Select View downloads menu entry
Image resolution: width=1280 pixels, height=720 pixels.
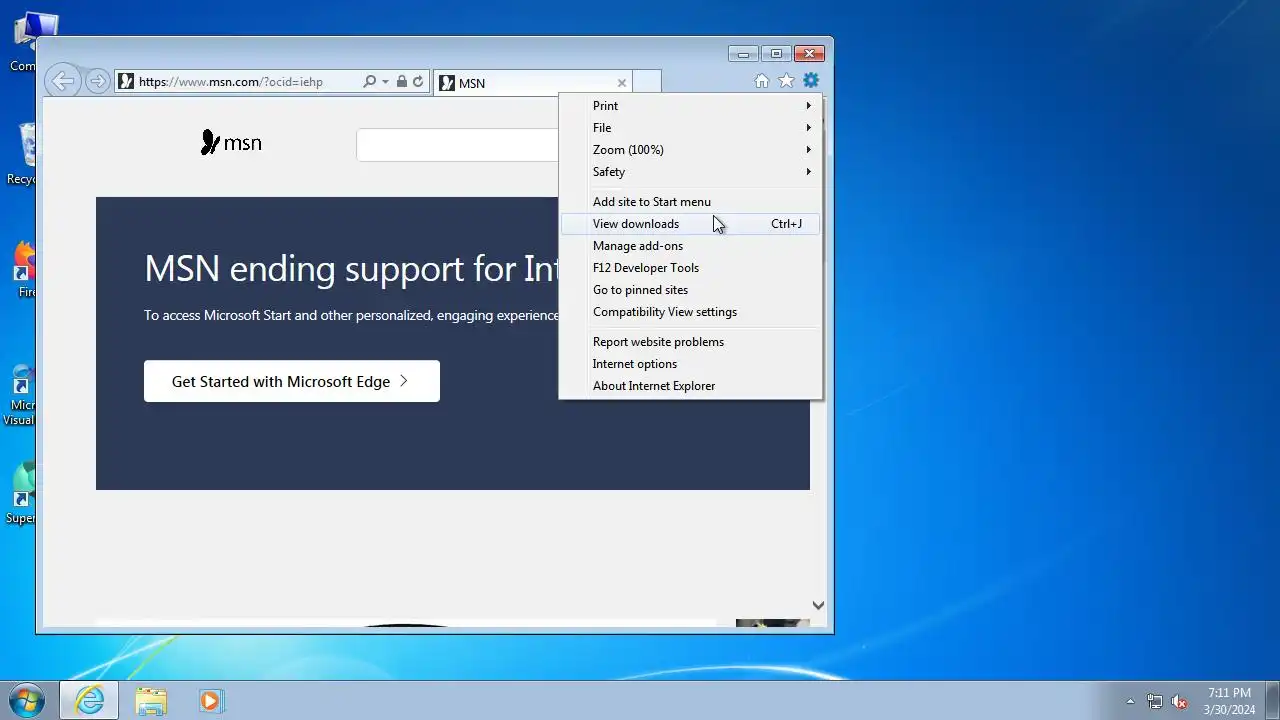(691, 224)
